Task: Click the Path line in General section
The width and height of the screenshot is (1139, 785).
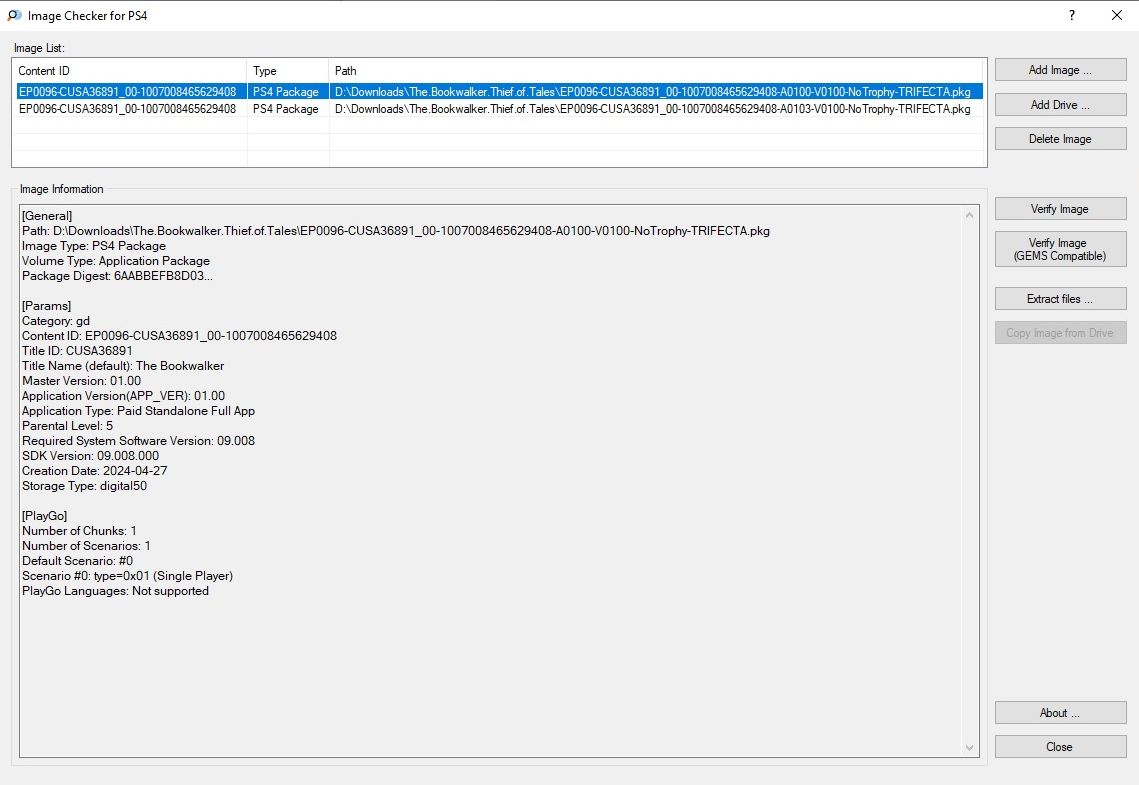Action: pyautogui.click(x=396, y=231)
